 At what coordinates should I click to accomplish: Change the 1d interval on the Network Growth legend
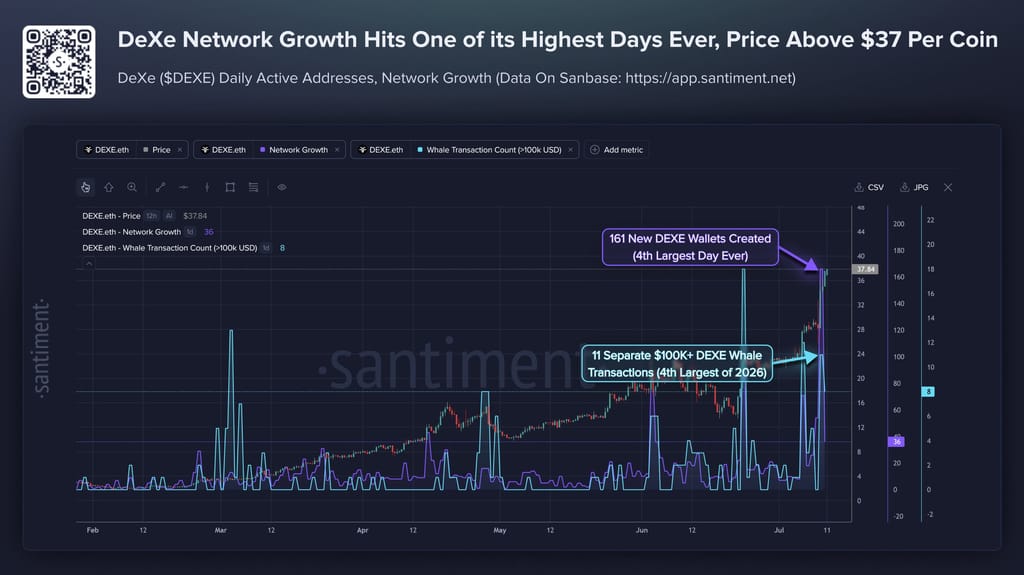click(190, 232)
